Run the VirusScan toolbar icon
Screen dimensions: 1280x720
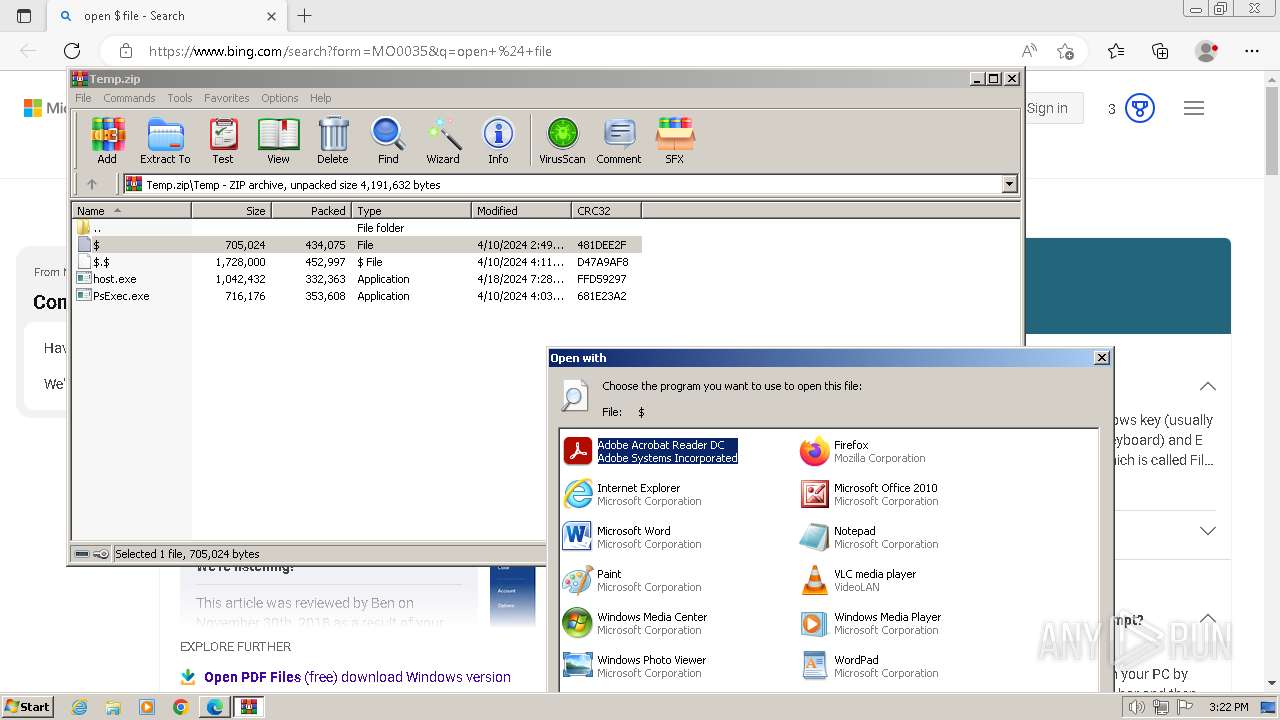tap(562, 140)
